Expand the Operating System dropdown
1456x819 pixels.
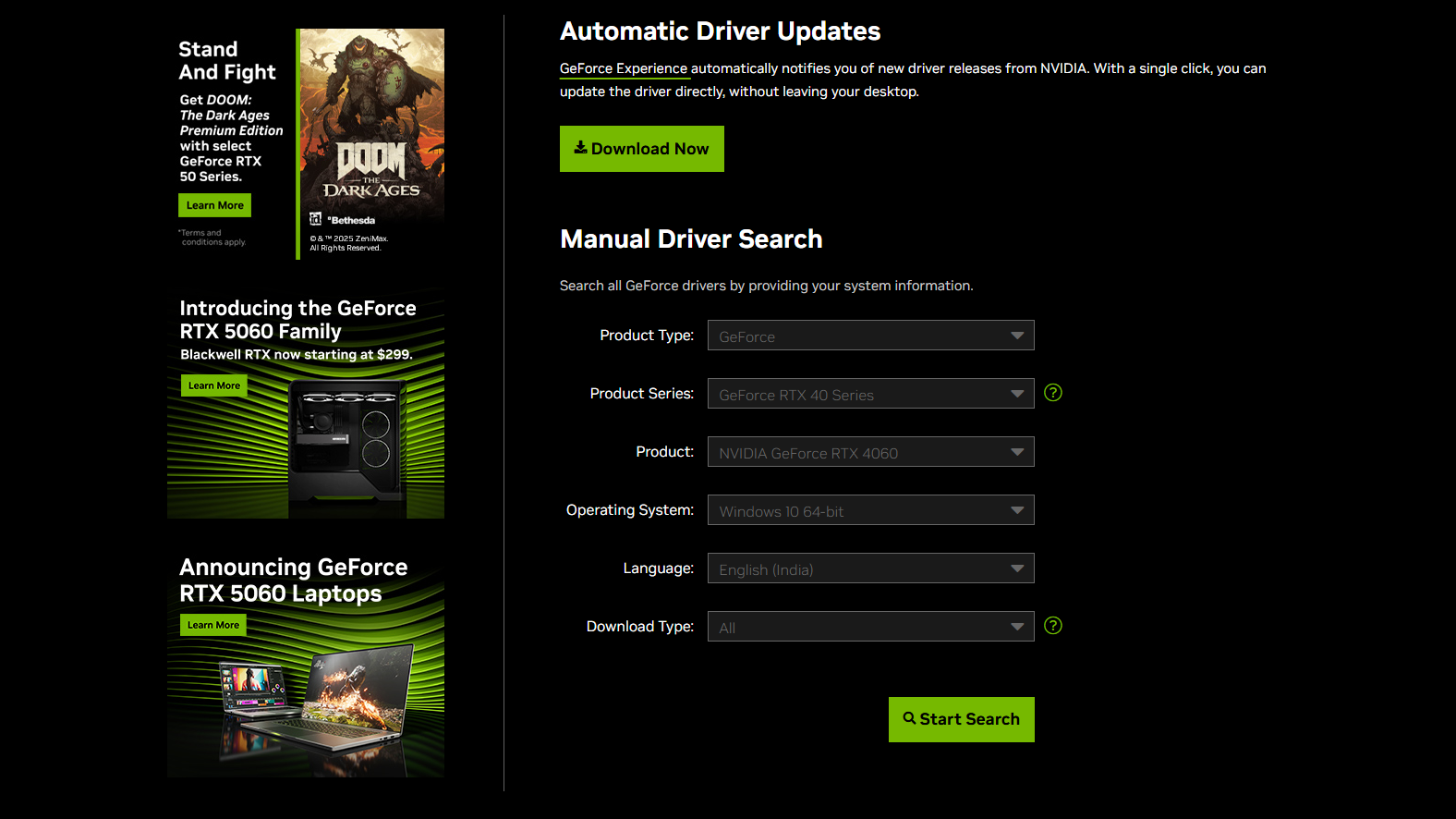(870, 510)
